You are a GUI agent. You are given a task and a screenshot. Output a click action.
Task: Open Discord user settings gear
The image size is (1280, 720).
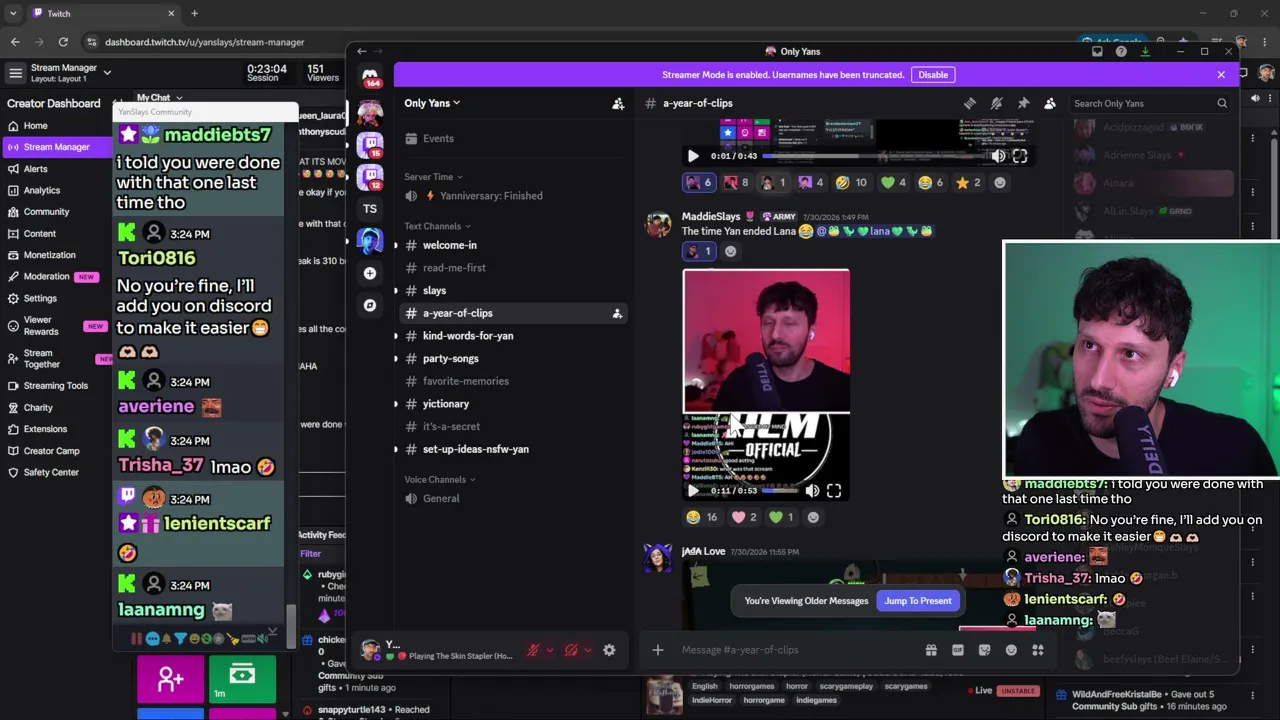coord(609,650)
